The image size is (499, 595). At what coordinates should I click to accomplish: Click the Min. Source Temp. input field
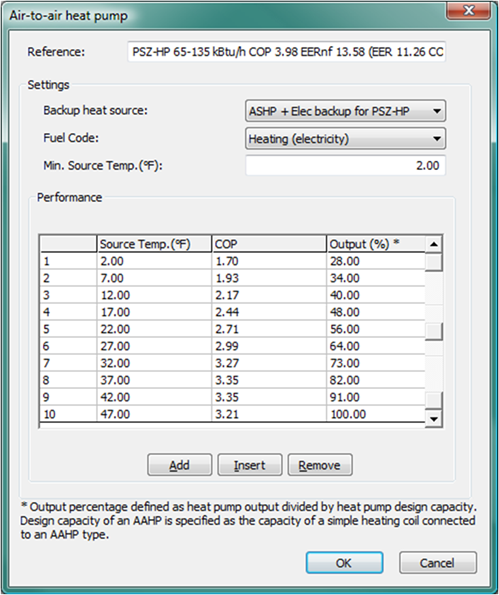click(345, 165)
